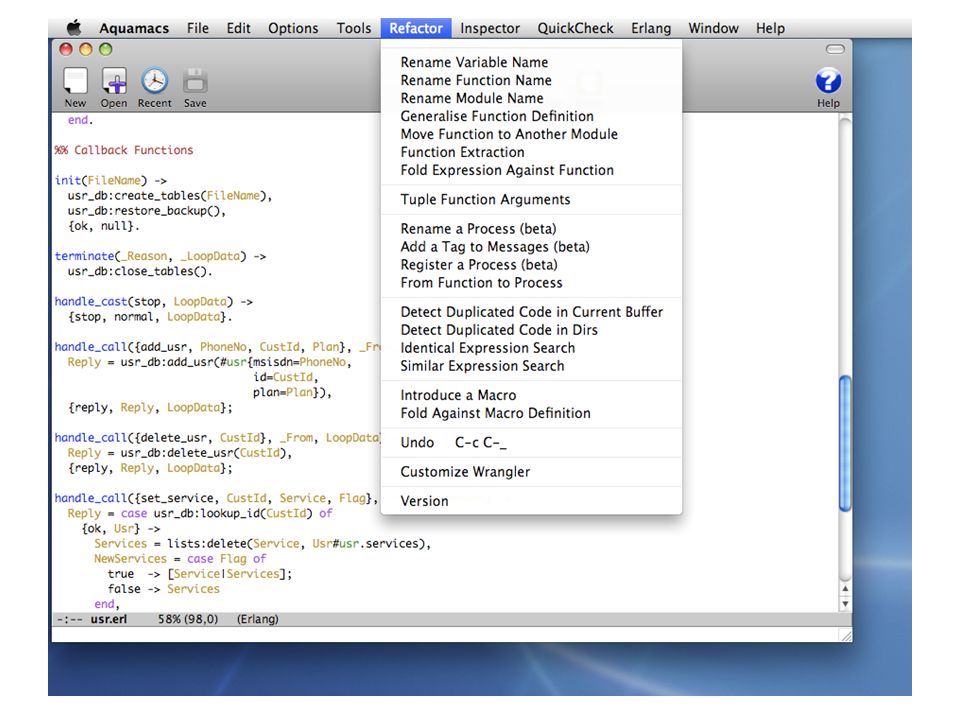Click the vertical scrollbar thumb
The width and height of the screenshot is (960, 720).
point(845,443)
